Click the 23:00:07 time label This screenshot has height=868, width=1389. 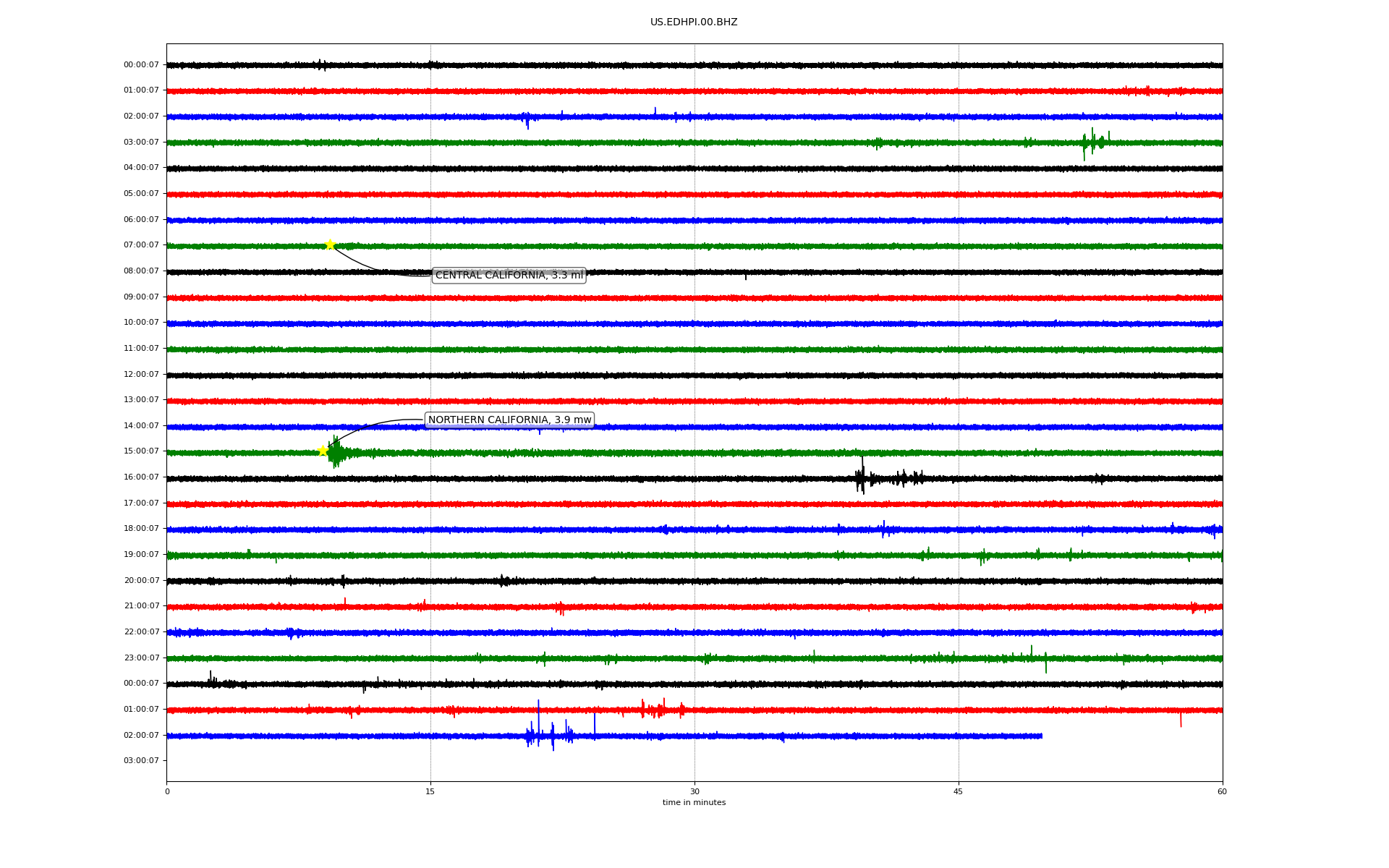[141, 658]
